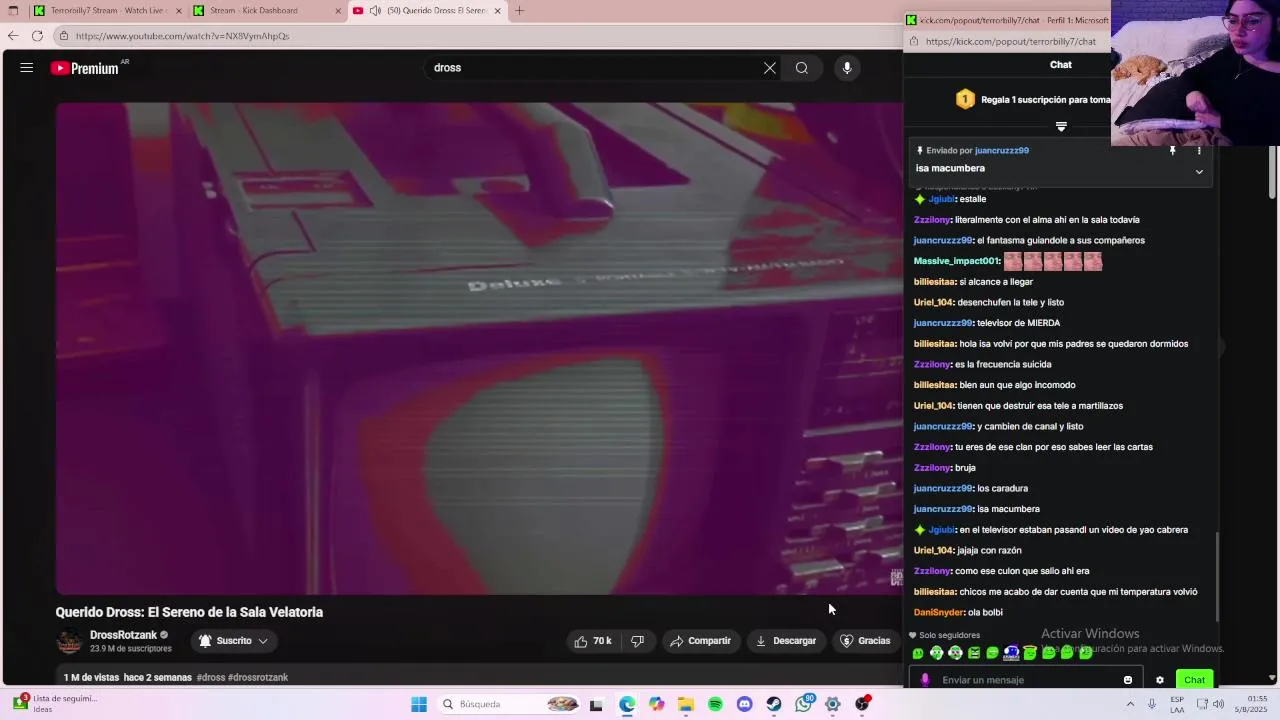Open DaniSnyder username in chat
Image resolution: width=1280 pixels, height=720 pixels.
939,612
